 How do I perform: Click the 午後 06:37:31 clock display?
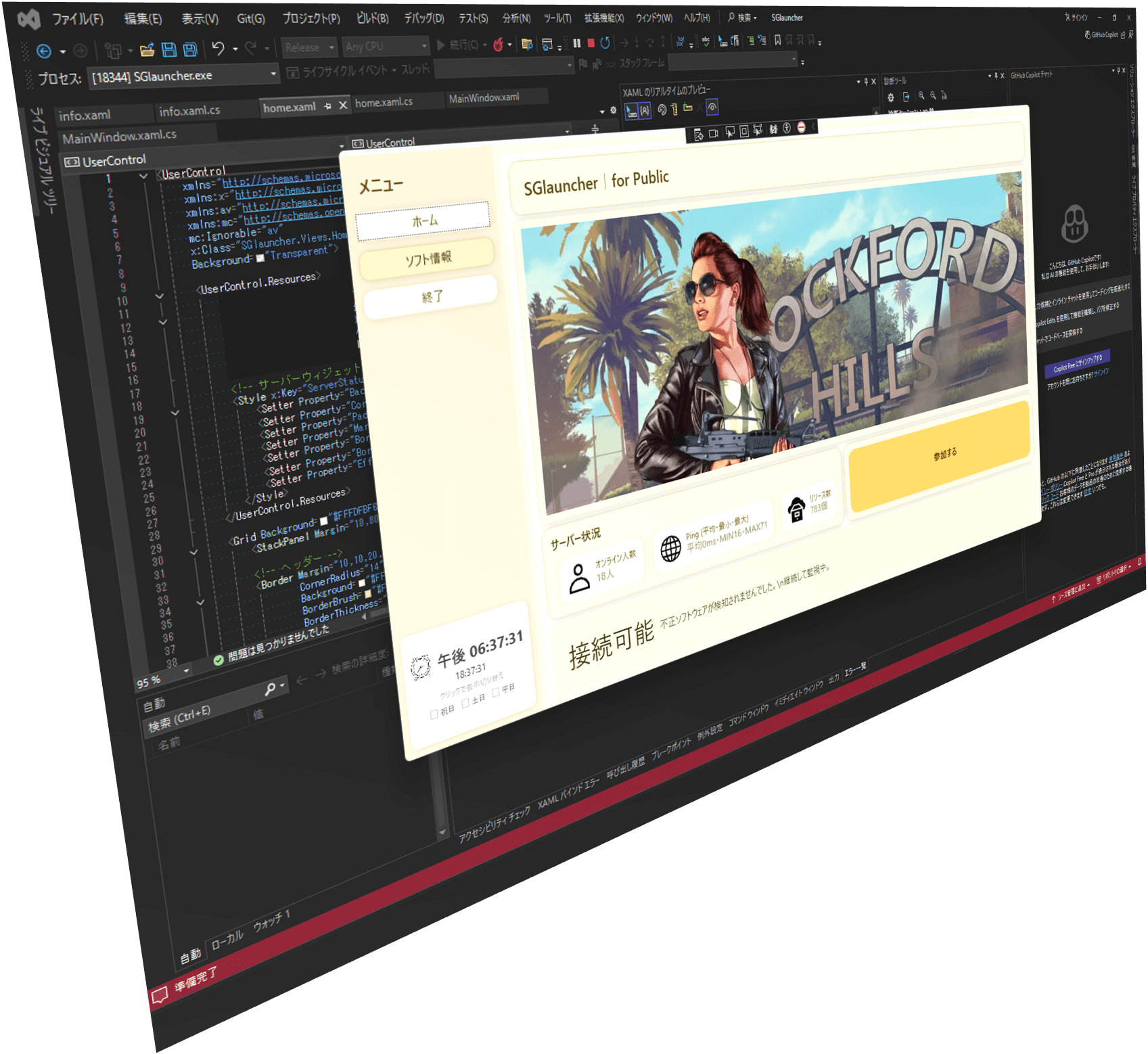[x=480, y=649]
